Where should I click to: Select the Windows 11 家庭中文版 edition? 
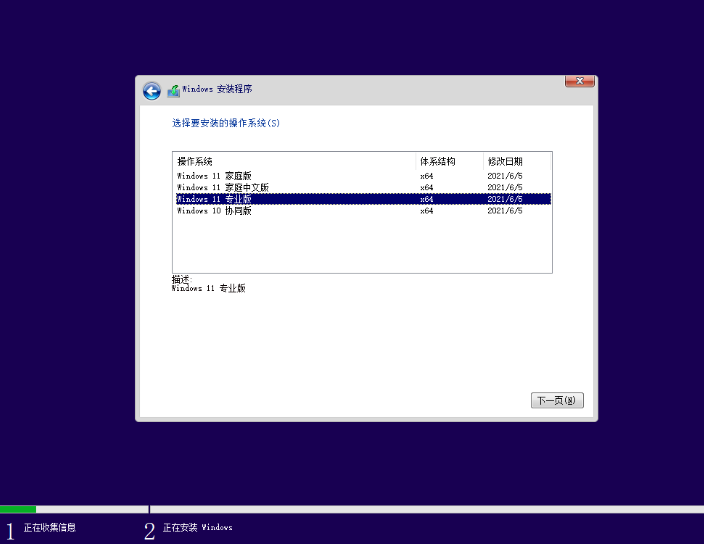(222, 187)
